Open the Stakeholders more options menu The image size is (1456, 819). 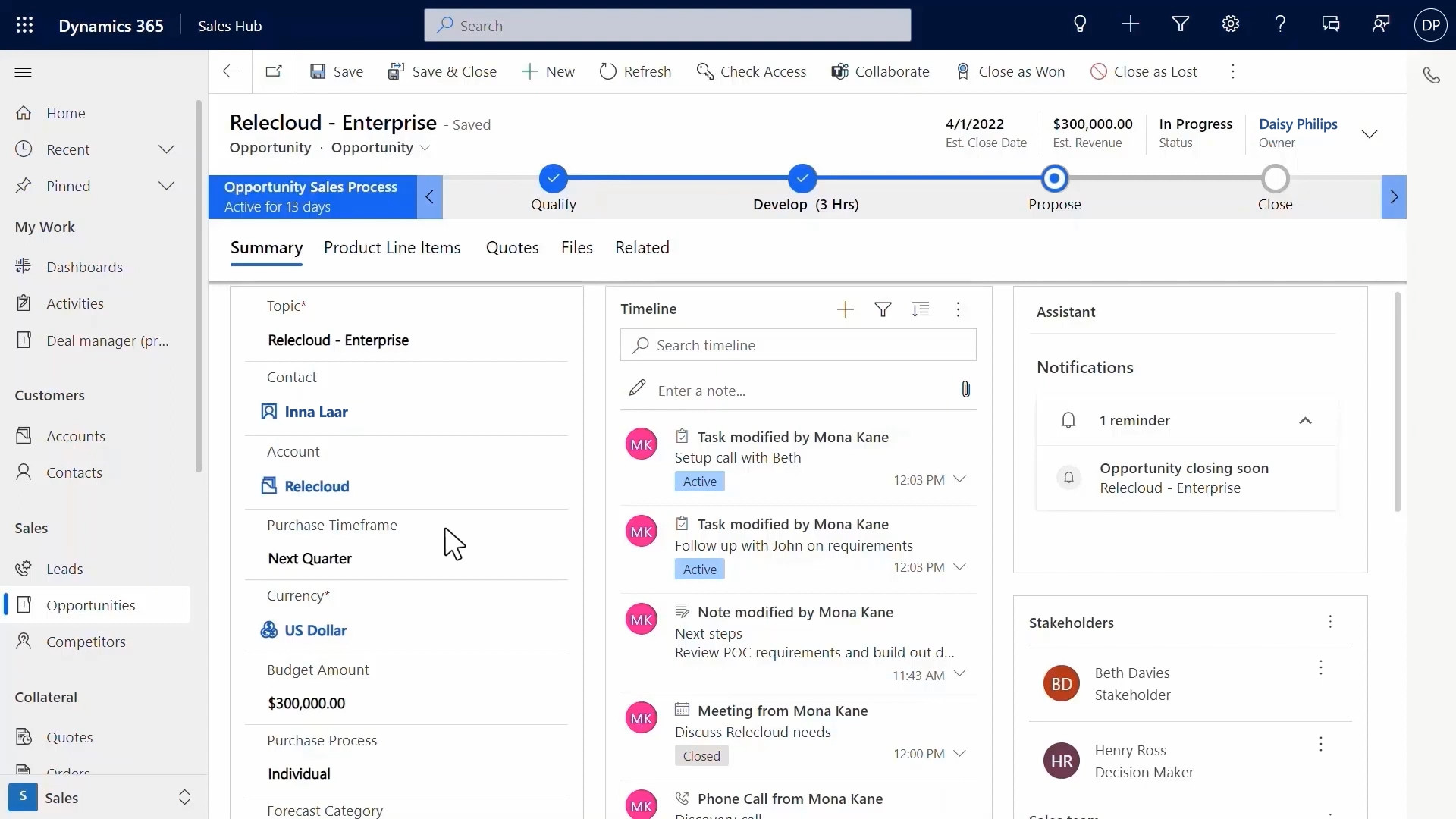(1329, 622)
